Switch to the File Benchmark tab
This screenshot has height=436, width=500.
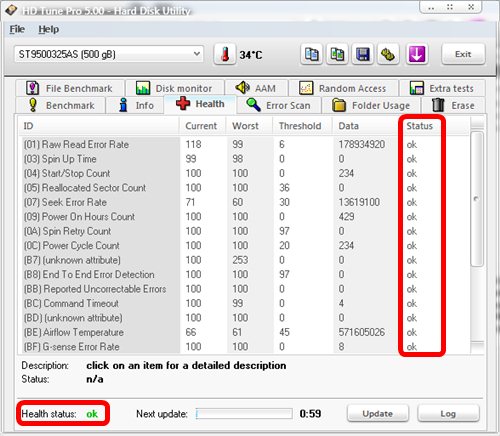[x=70, y=88]
